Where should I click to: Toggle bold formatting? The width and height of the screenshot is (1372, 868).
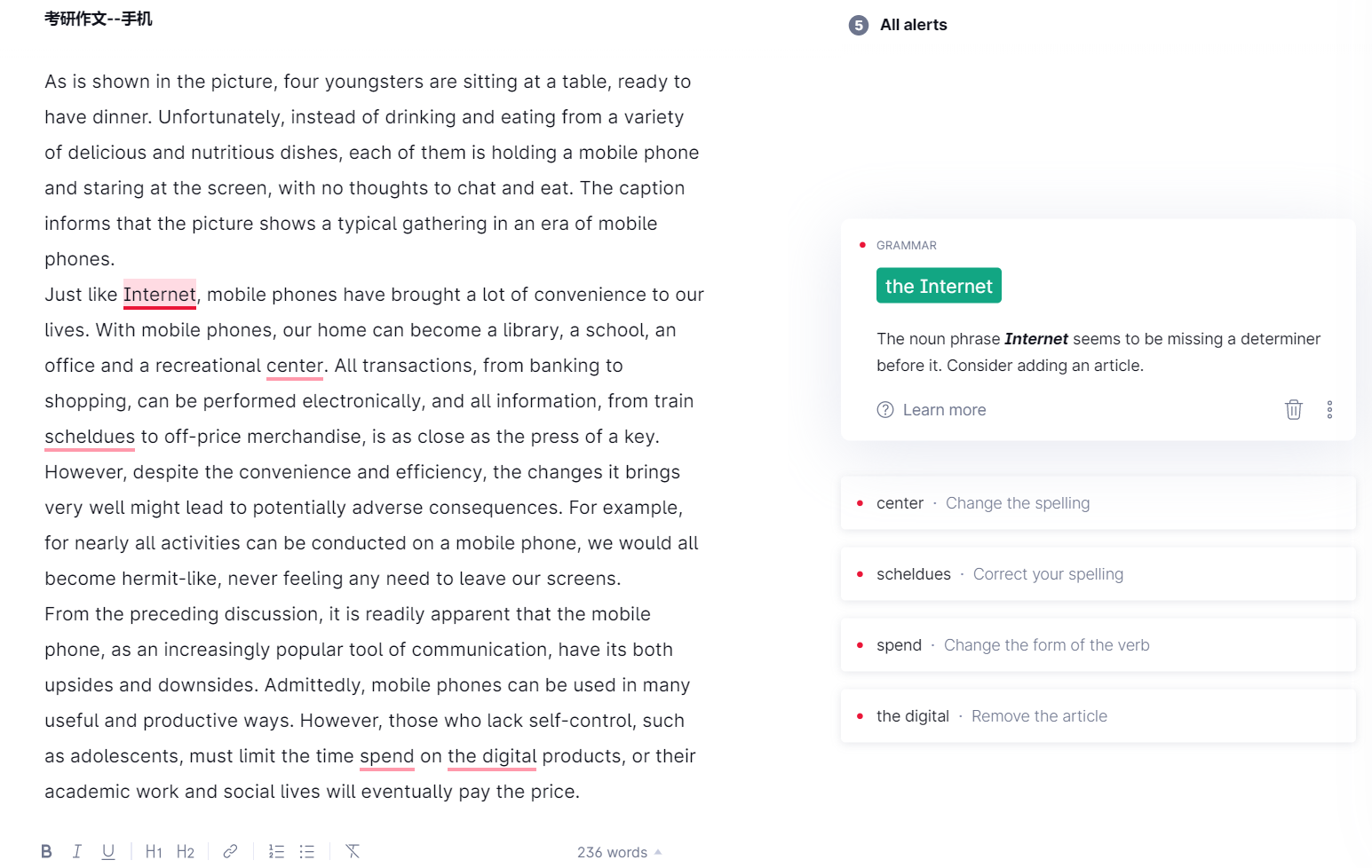[46, 851]
